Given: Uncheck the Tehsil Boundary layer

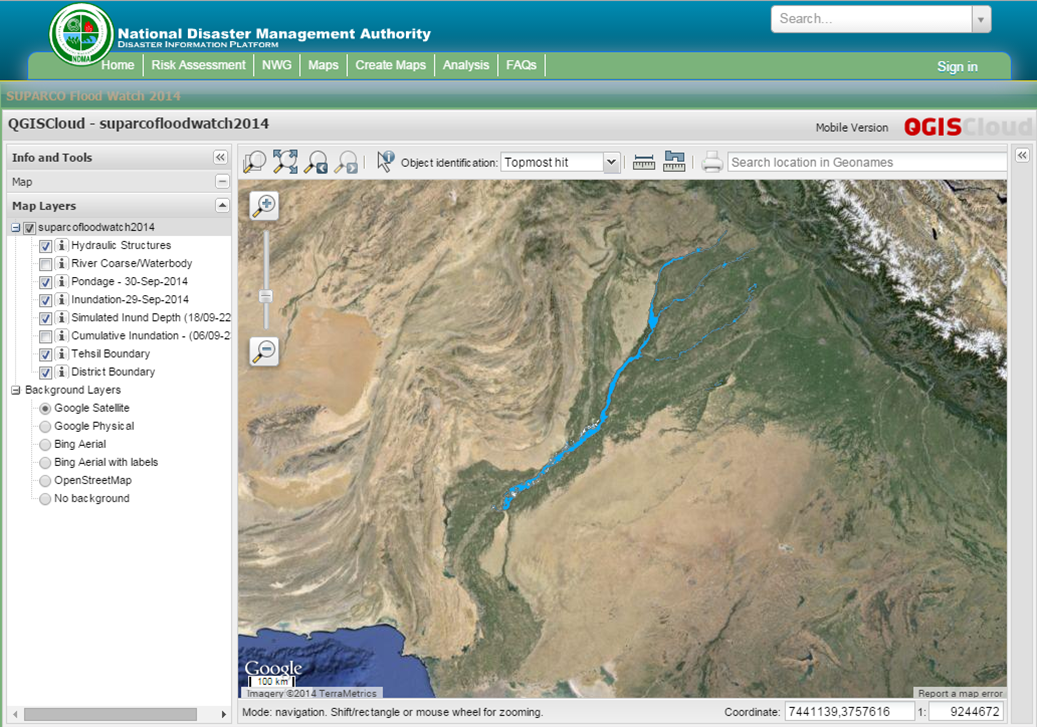Looking at the screenshot, I should [46, 354].
